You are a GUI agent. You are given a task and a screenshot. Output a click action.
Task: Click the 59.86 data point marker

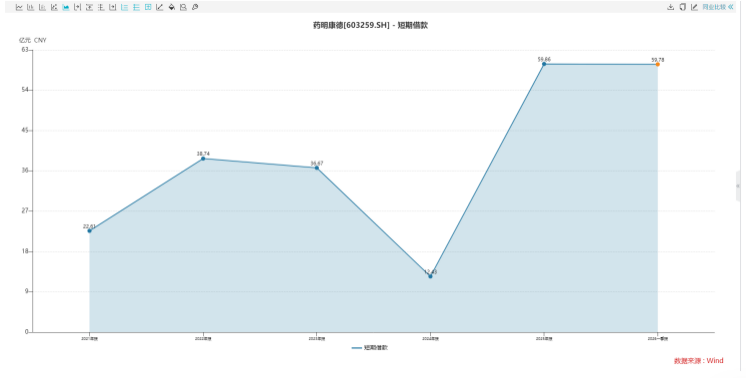[x=544, y=64]
